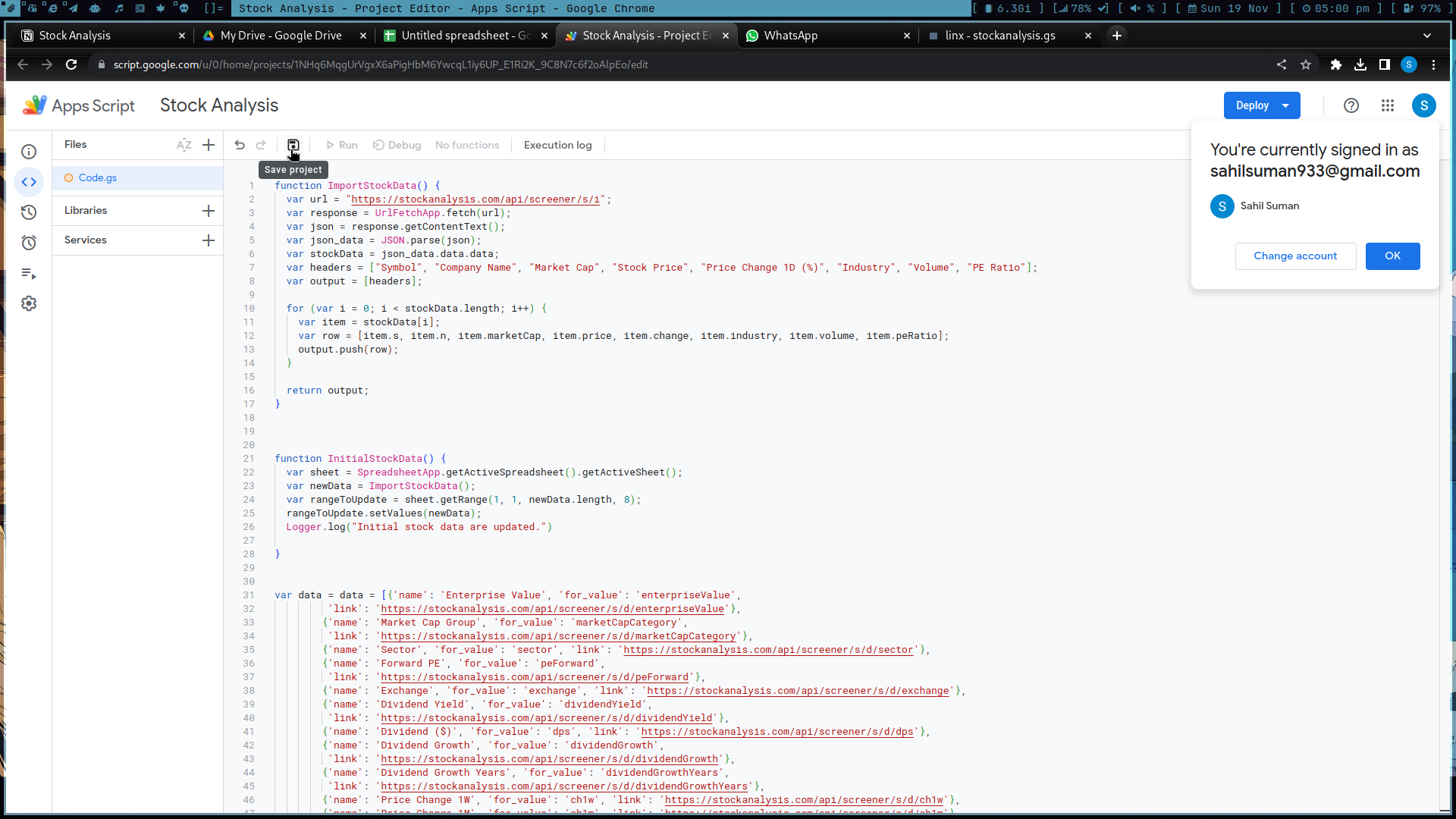Share this page from the address bar

click(x=1282, y=64)
